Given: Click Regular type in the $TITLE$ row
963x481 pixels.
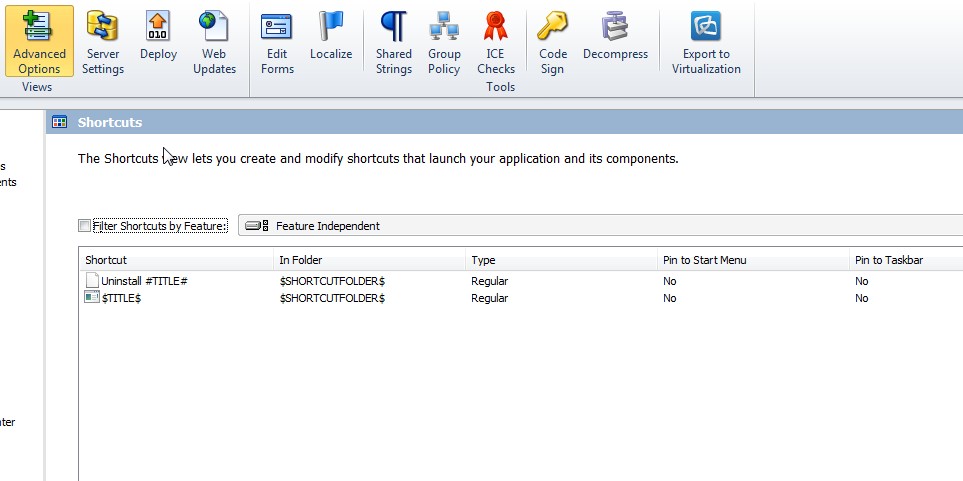Looking at the screenshot, I should pos(489,298).
